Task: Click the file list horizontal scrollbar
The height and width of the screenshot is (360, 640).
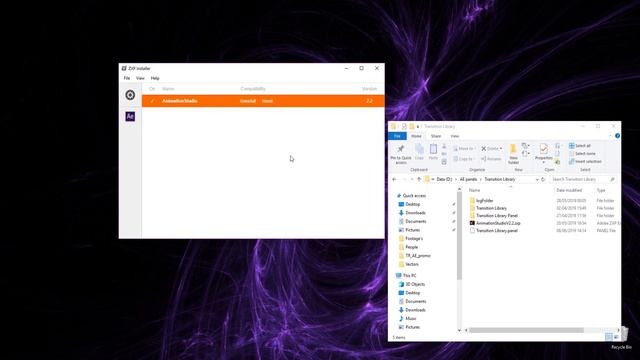Action: (x=526, y=330)
